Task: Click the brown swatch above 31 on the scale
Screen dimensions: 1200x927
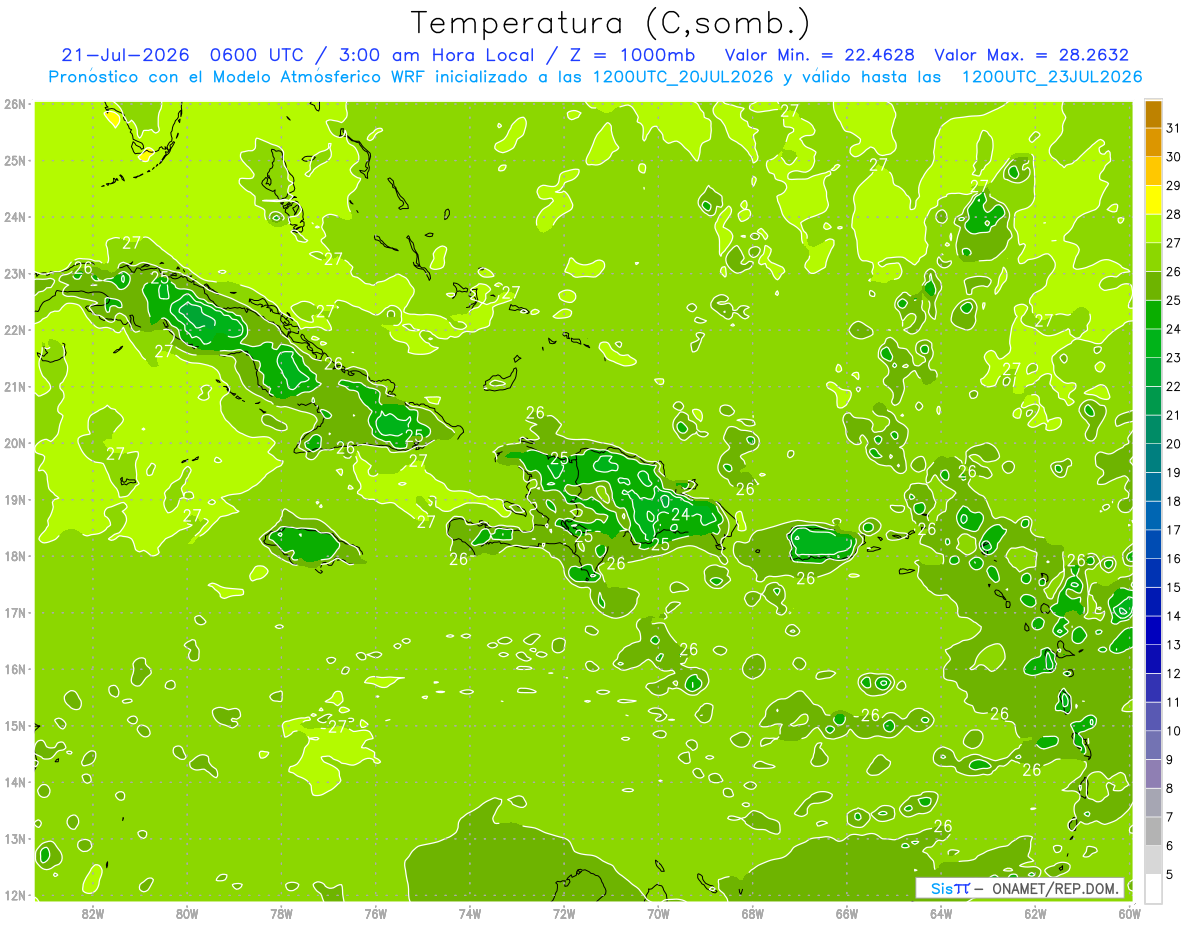Action: click(x=1153, y=115)
